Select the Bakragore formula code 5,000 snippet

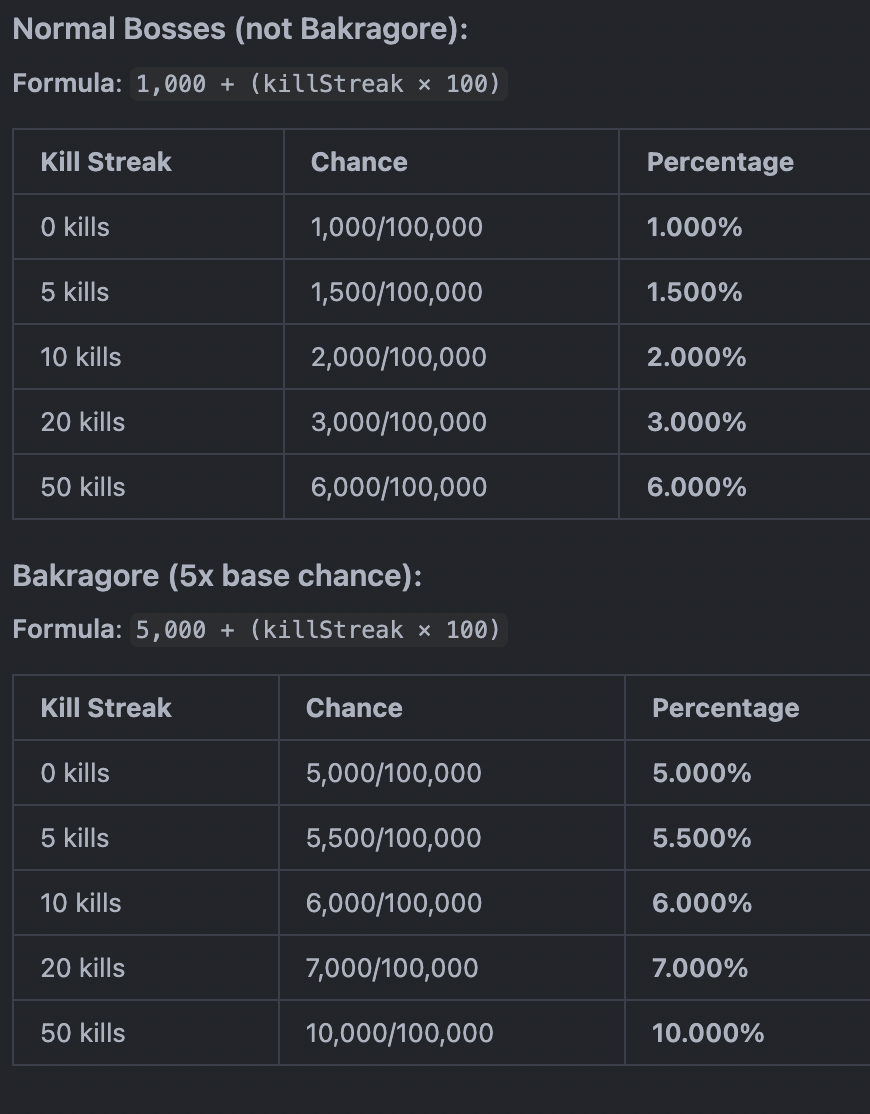tap(318, 629)
